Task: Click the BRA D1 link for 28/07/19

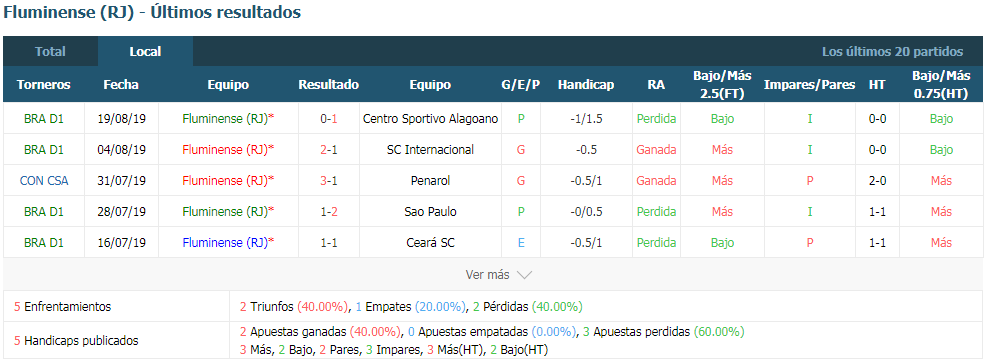Action: tap(44, 211)
